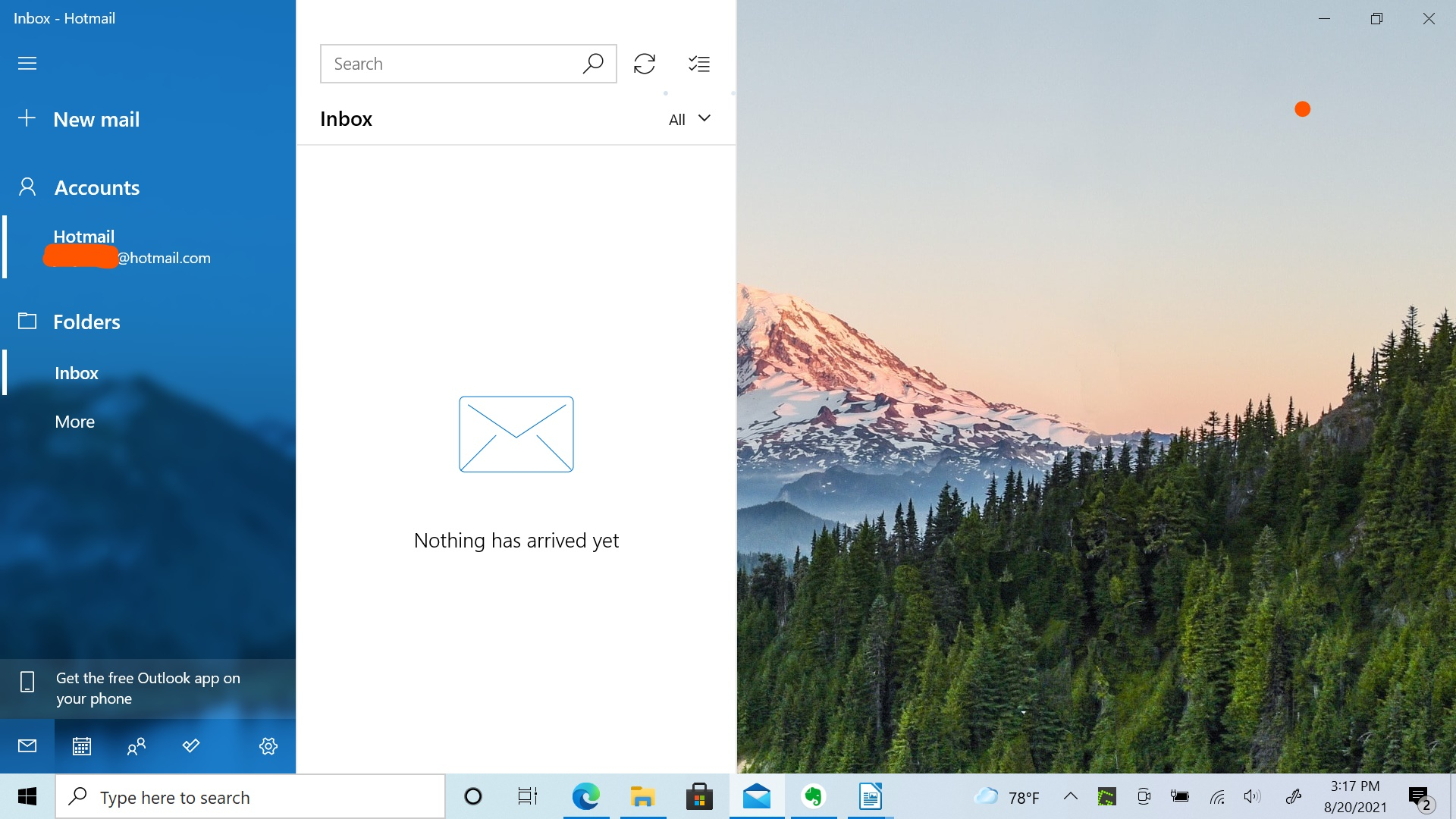Compose a New mail
The width and height of the screenshot is (1456, 819).
[x=96, y=119]
